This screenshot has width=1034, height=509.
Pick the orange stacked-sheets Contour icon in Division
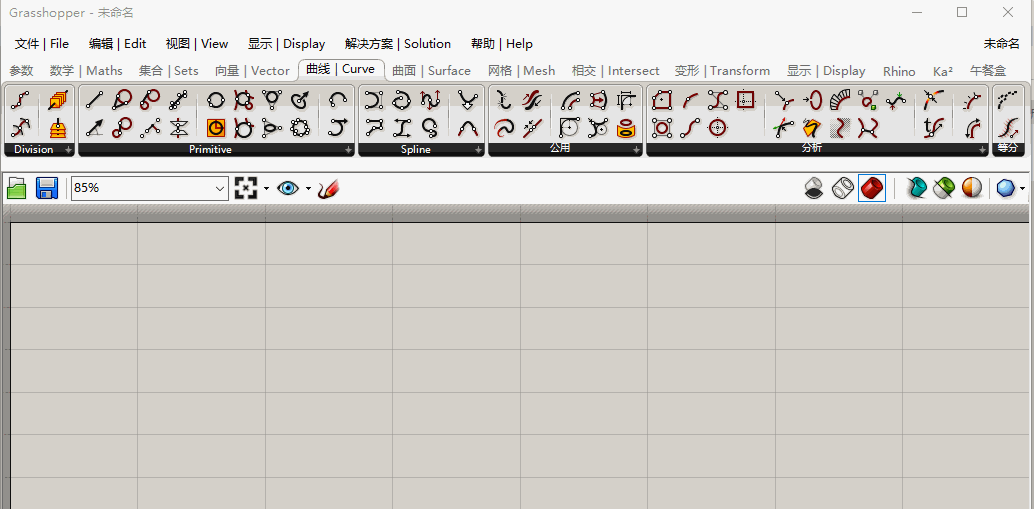[x=58, y=100]
